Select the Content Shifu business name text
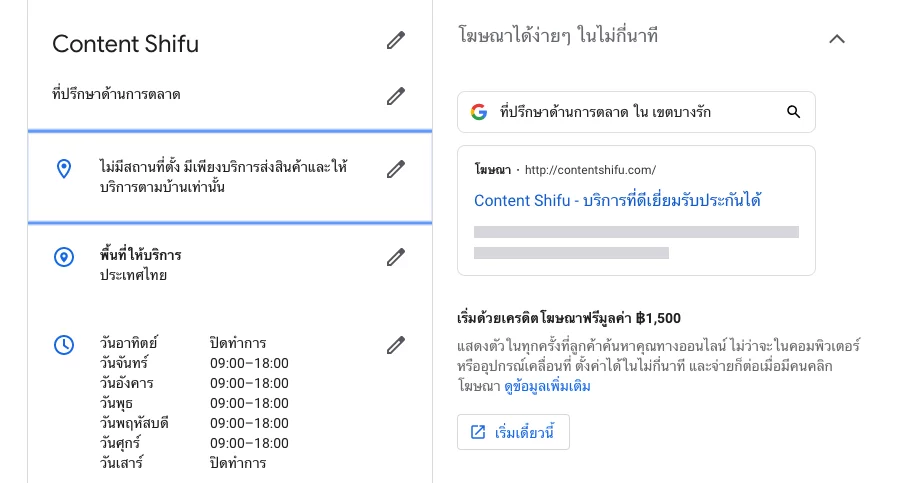This screenshot has height=483, width=902. [x=125, y=44]
